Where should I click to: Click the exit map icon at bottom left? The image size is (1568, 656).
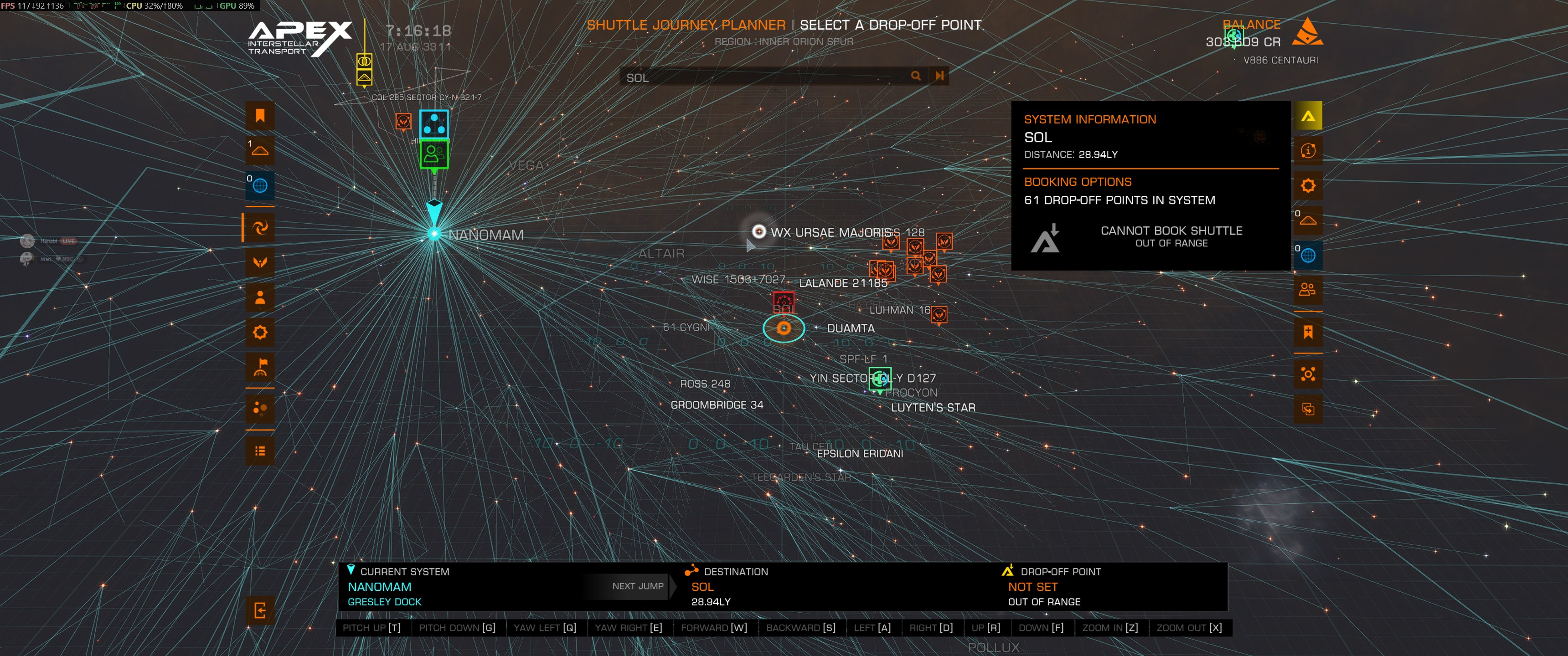point(260,610)
